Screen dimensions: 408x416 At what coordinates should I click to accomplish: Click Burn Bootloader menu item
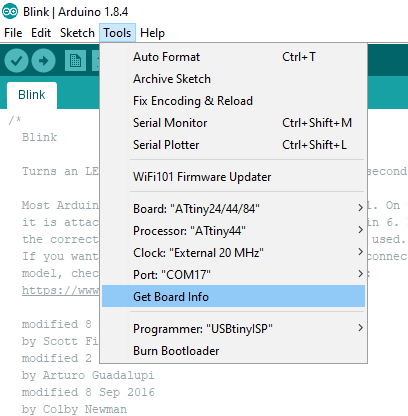(233, 351)
